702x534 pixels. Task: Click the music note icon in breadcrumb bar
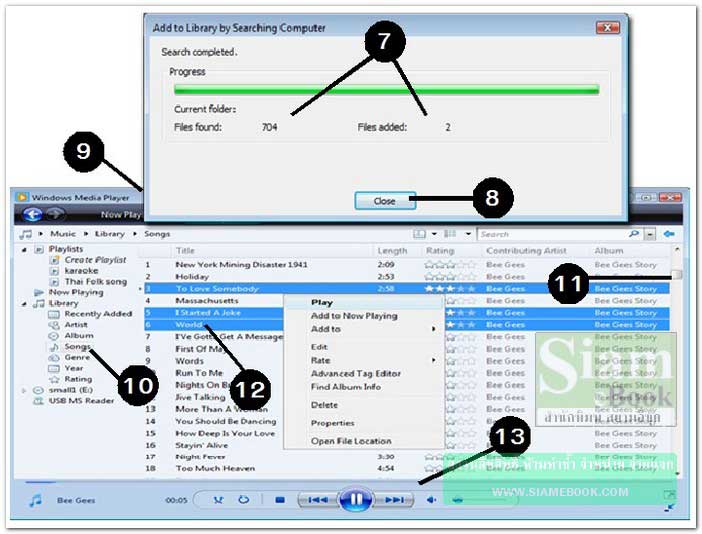(26, 234)
